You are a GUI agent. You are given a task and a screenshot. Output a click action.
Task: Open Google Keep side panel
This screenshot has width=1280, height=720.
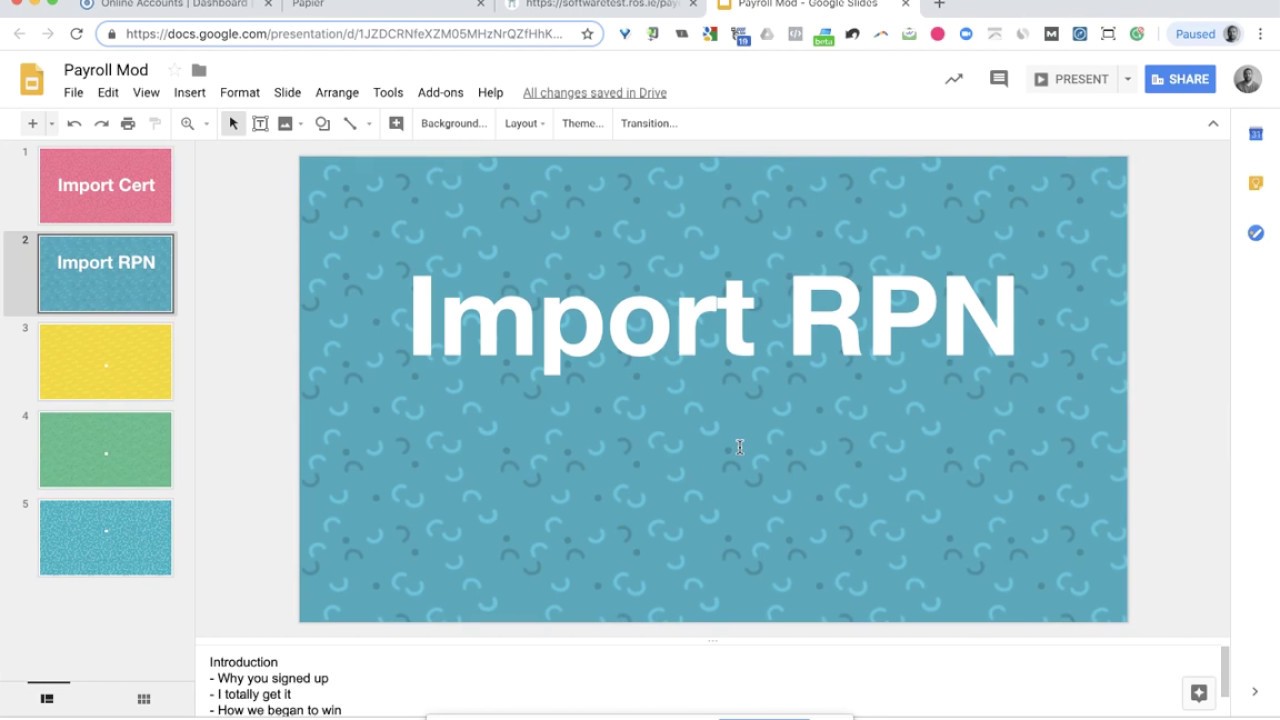click(x=1256, y=183)
